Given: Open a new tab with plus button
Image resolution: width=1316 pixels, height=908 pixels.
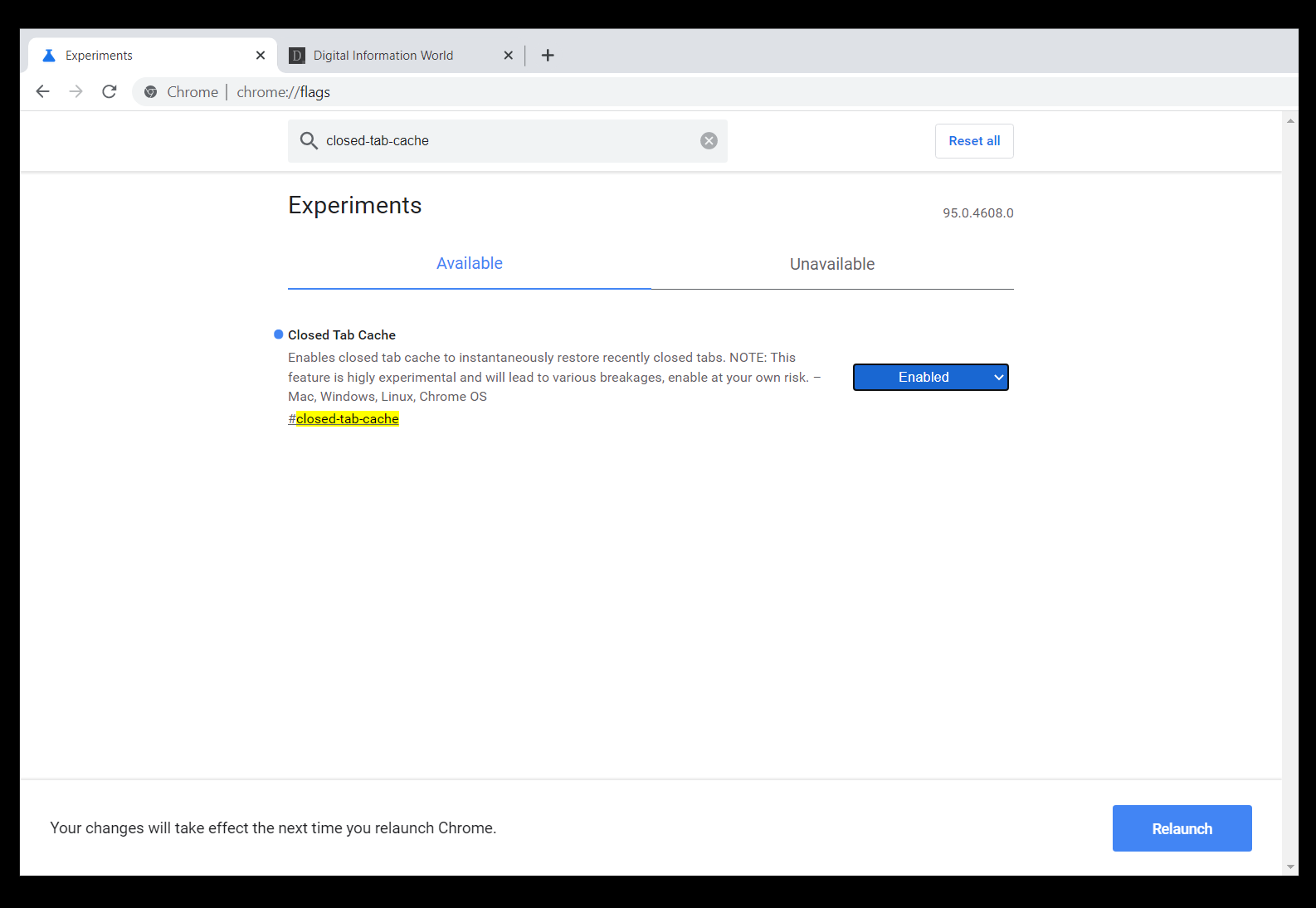Looking at the screenshot, I should click(x=548, y=56).
